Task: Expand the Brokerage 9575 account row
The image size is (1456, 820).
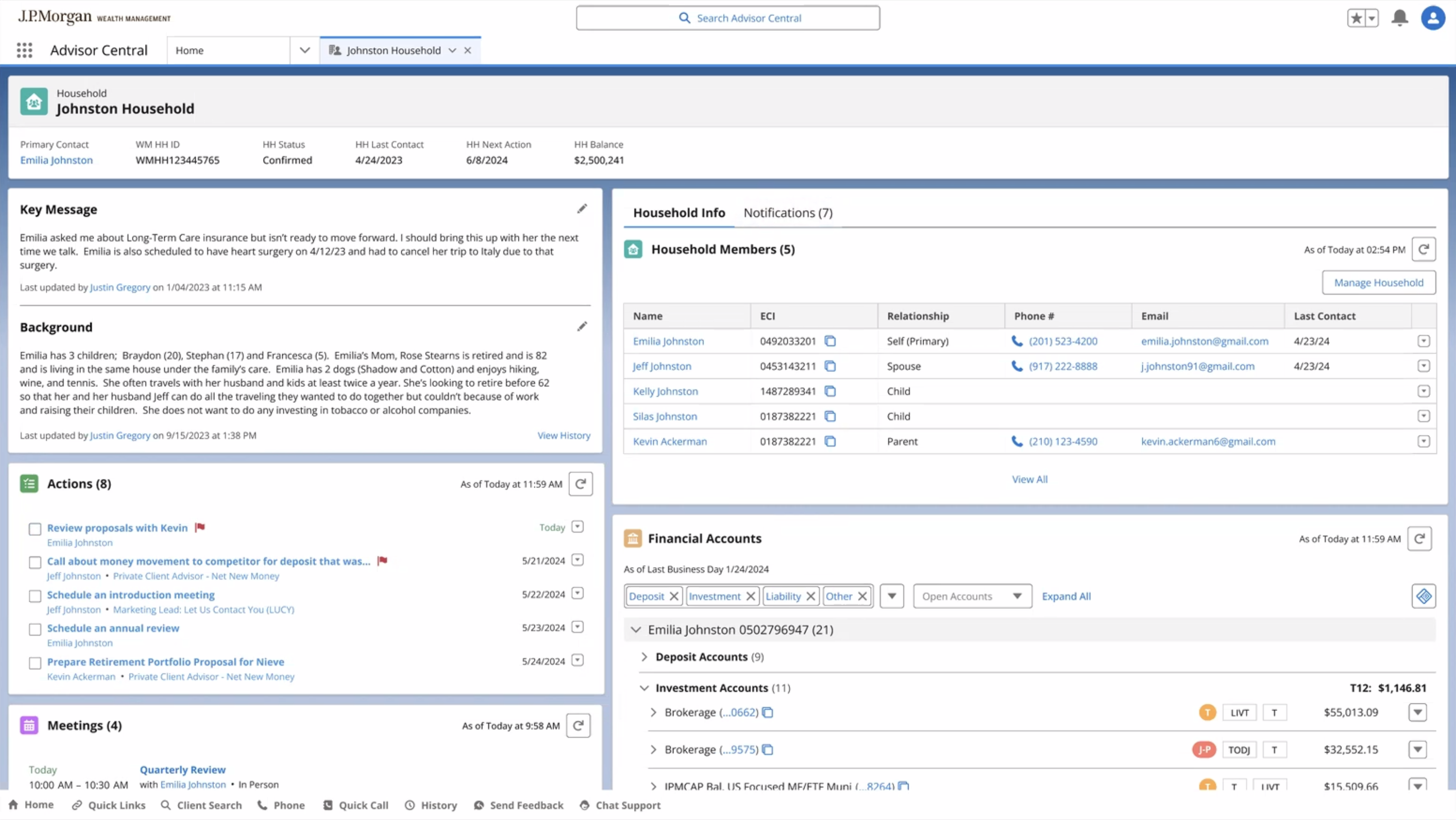Action: 653,750
